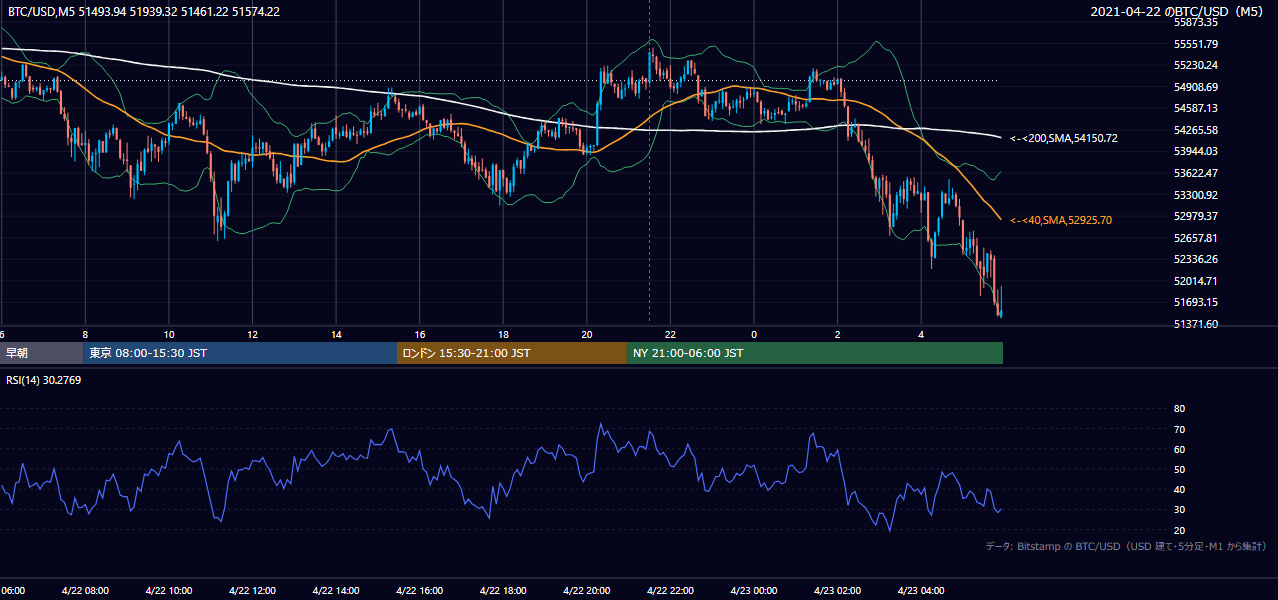Click price axis value 53622.47
Image resolution: width=1278 pixels, height=600 pixels.
pyautogui.click(x=1195, y=173)
